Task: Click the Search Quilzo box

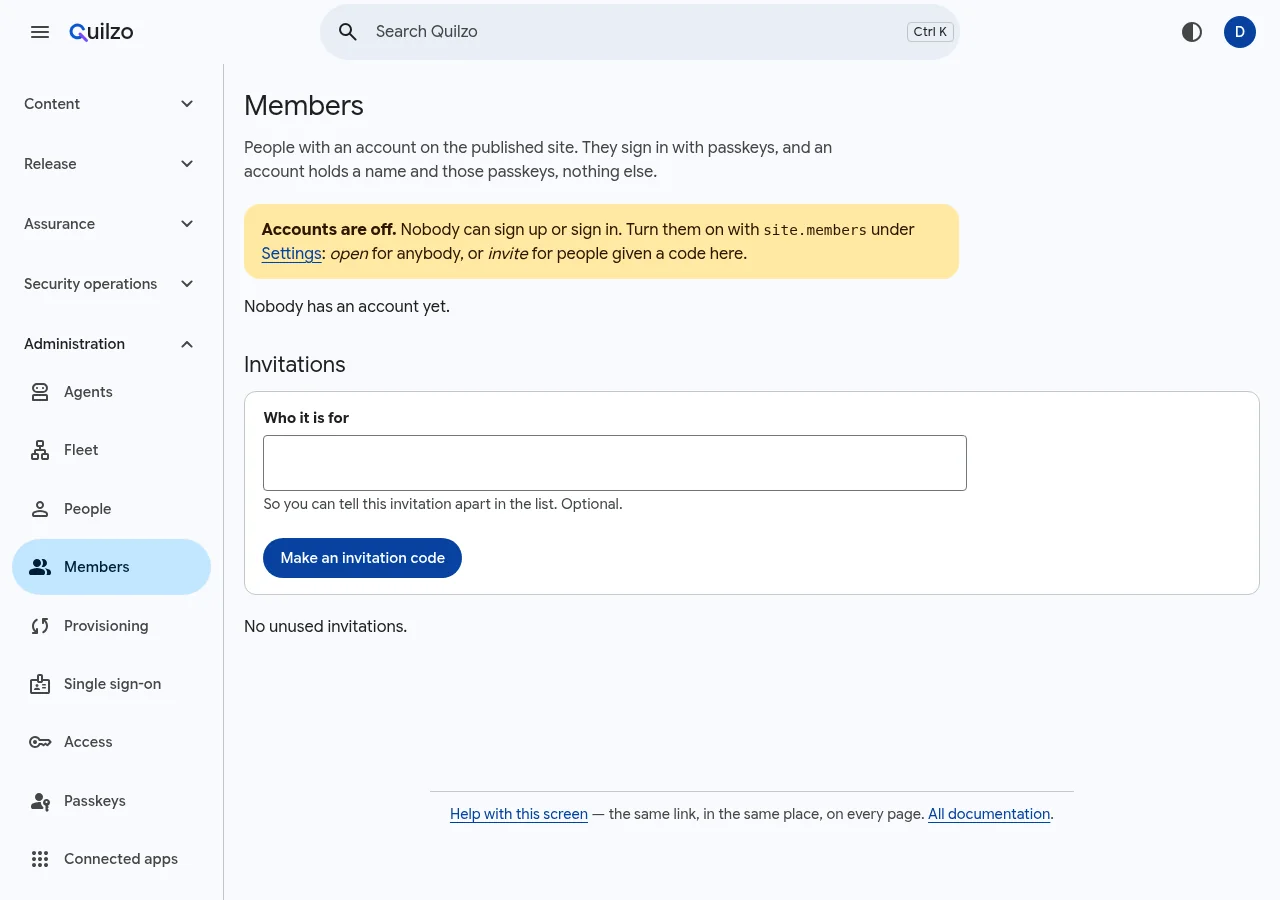Action: point(640,32)
